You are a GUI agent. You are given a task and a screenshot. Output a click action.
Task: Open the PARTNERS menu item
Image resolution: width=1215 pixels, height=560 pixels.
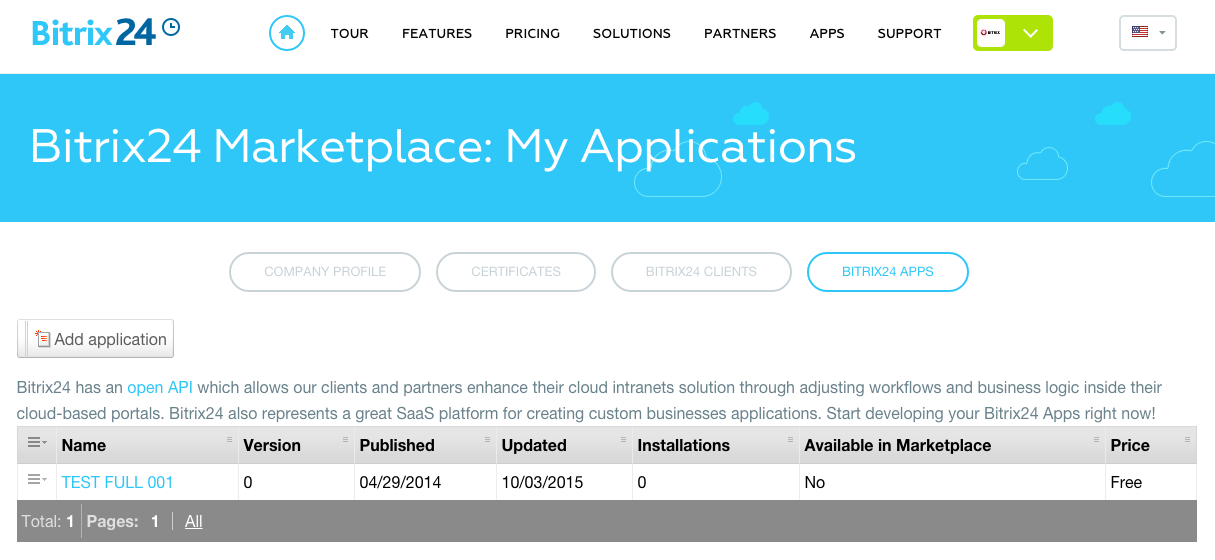[740, 33]
